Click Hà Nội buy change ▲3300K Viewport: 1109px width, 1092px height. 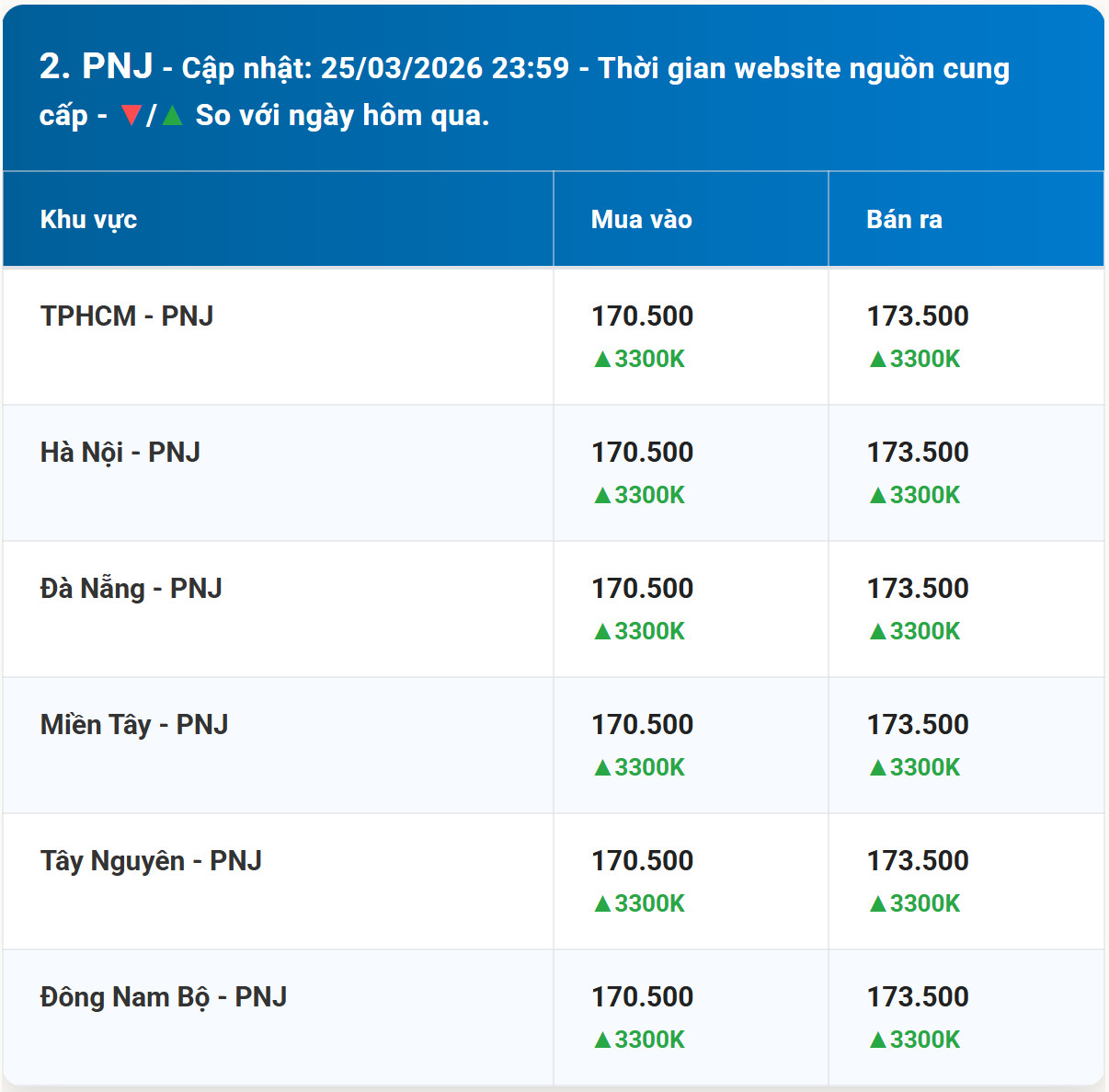[x=639, y=495]
